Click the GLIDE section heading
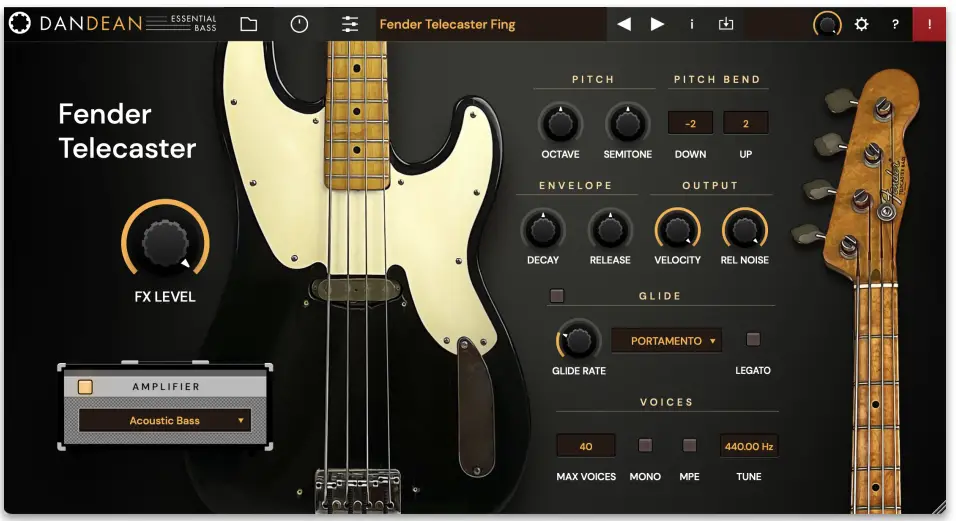The image size is (956, 521). [660, 296]
